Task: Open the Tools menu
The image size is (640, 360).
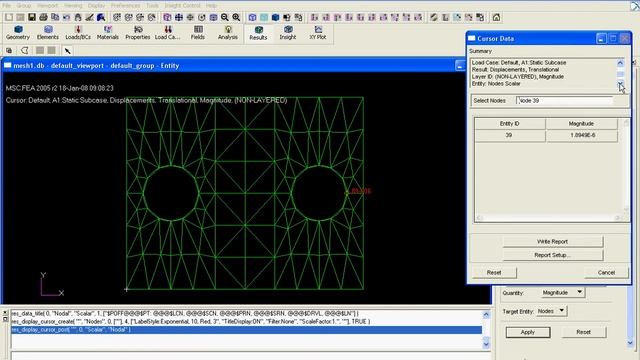Action: pos(153,6)
